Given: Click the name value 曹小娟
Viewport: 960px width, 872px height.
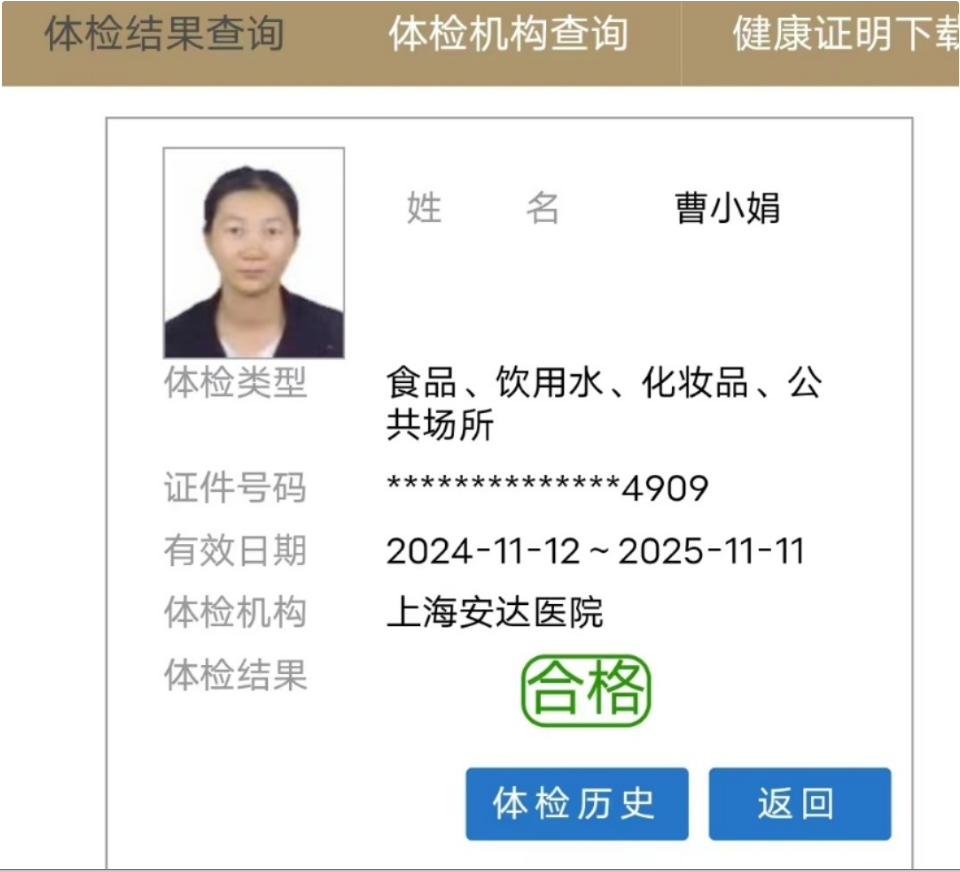Looking at the screenshot, I should (727, 208).
